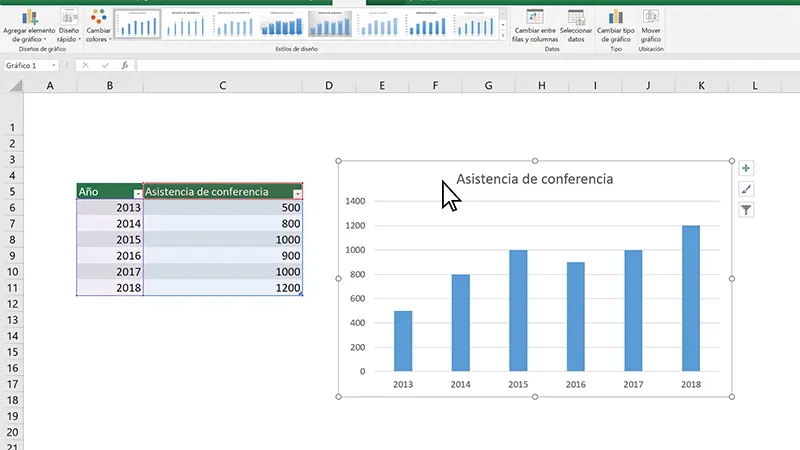Click the Mover gráfico button
The image size is (800, 450).
coord(651,23)
